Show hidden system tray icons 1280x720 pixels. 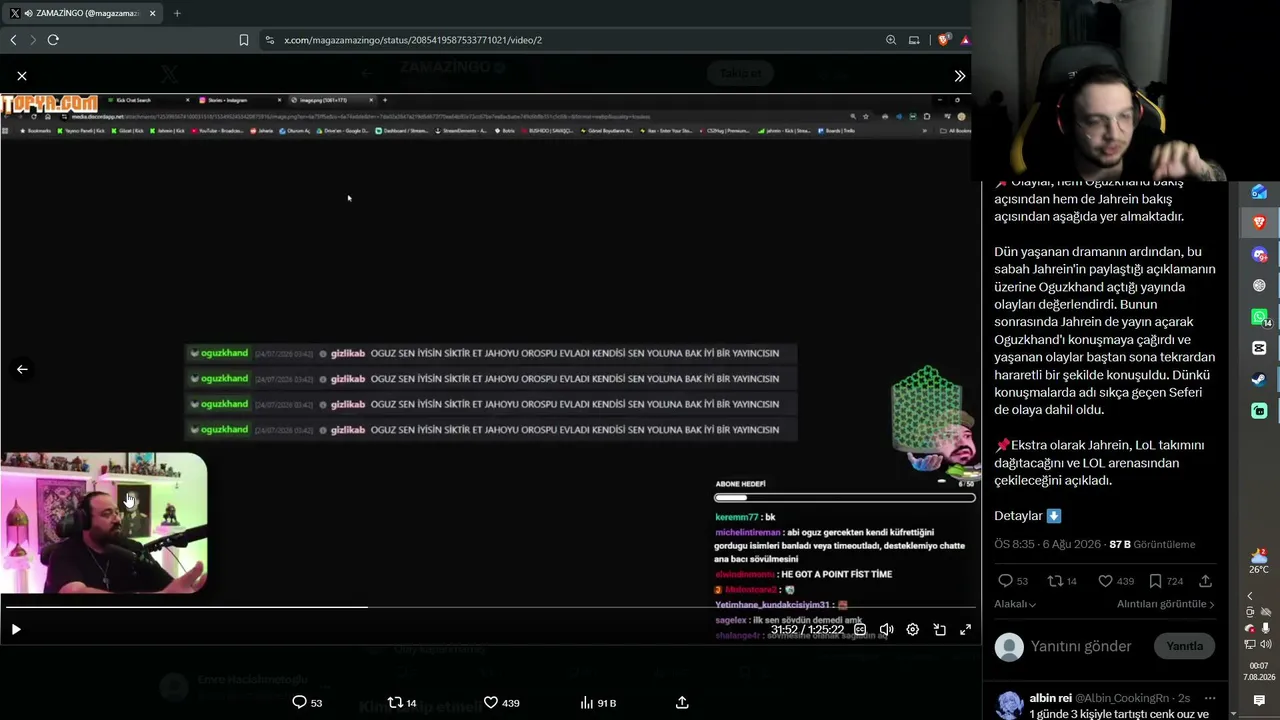[x=1249, y=596]
